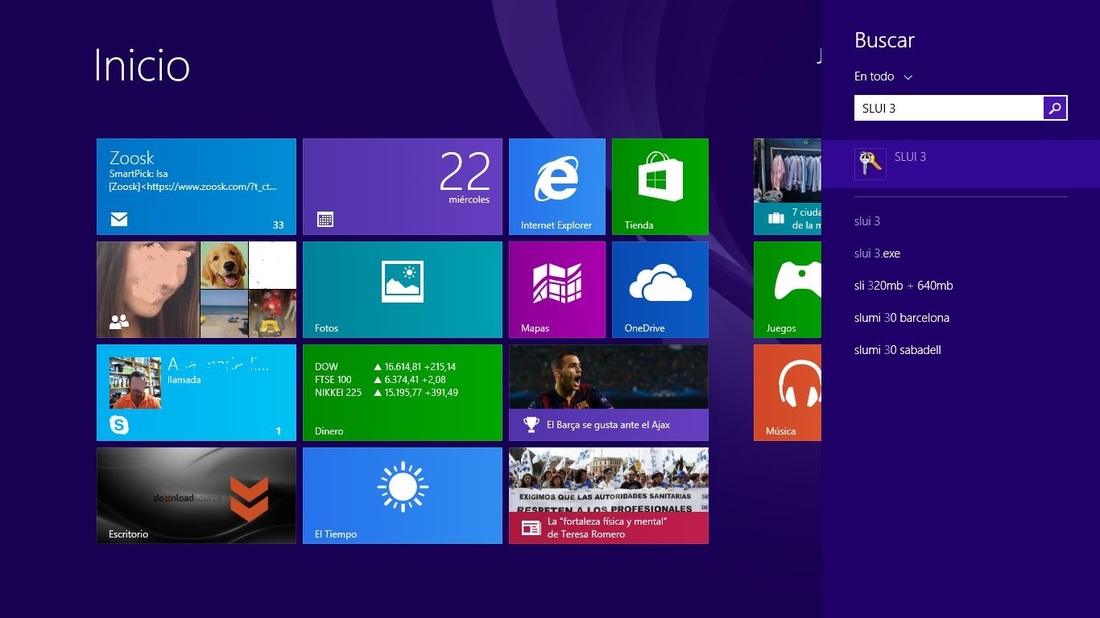Select the 'slui 3.exe' suggestion

(877, 253)
